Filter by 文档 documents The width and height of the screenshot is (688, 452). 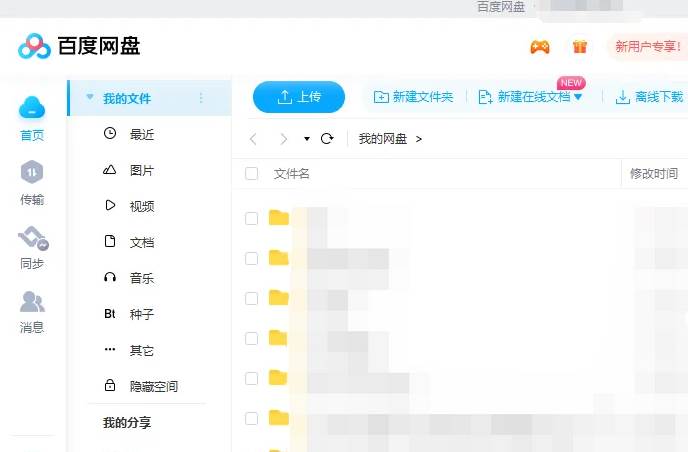pyautogui.click(x=142, y=242)
